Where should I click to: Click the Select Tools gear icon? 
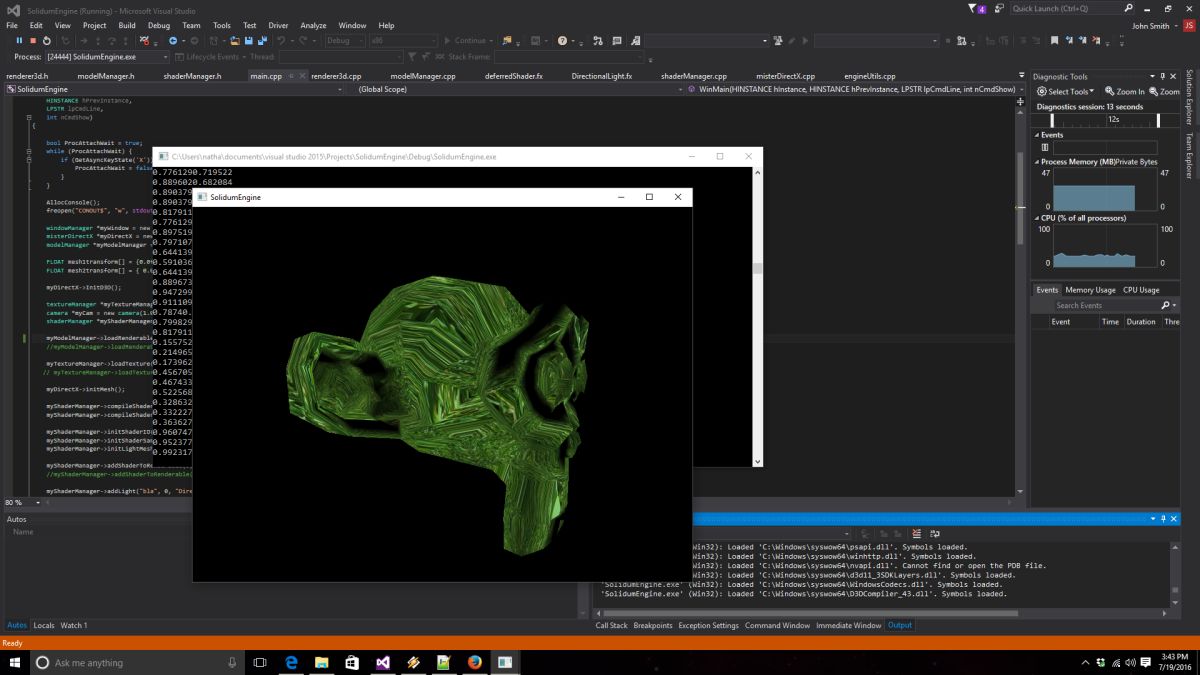[x=1042, y=92]
